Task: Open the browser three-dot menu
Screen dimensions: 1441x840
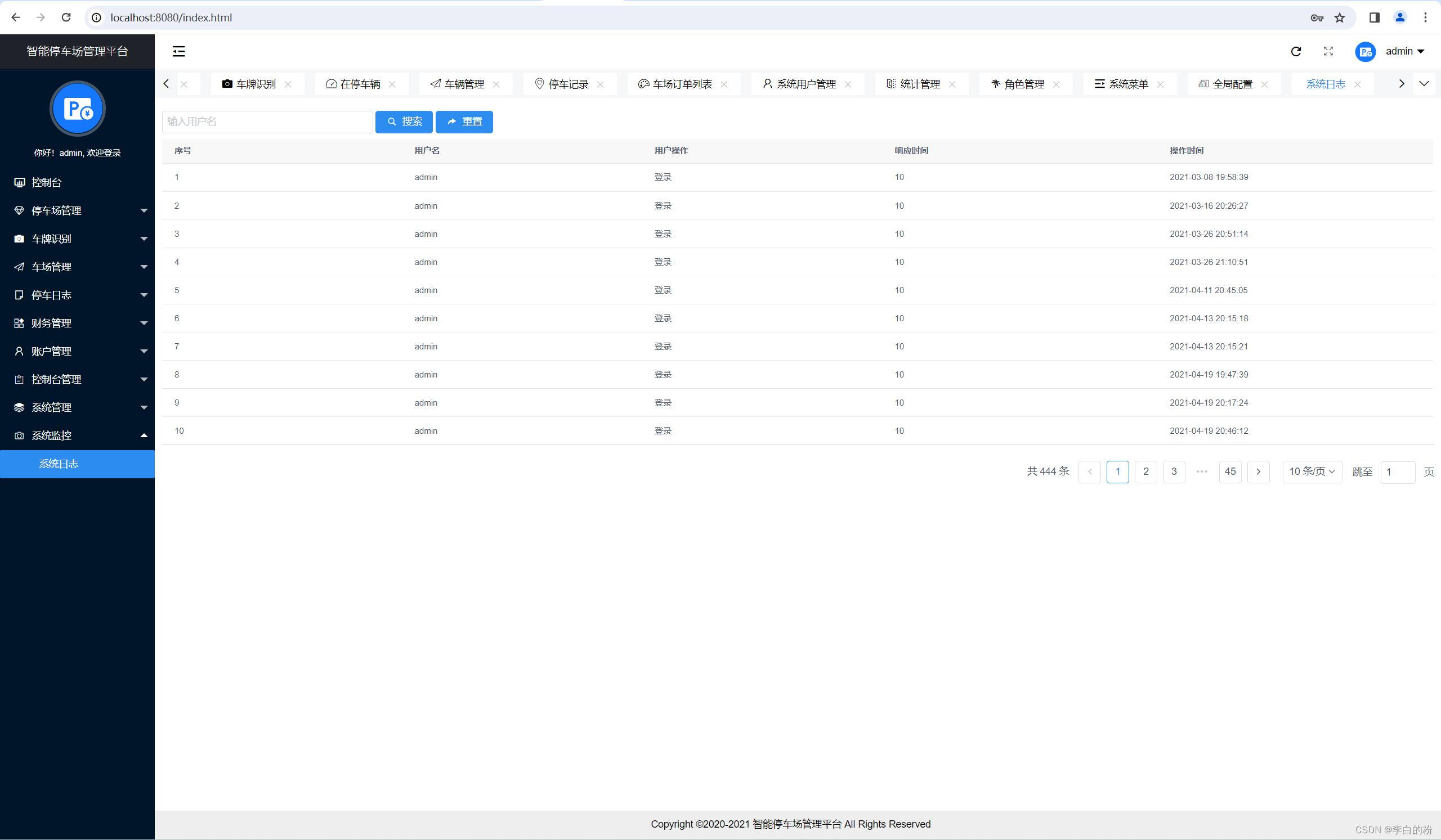Action: click(x=1425, y=17)
